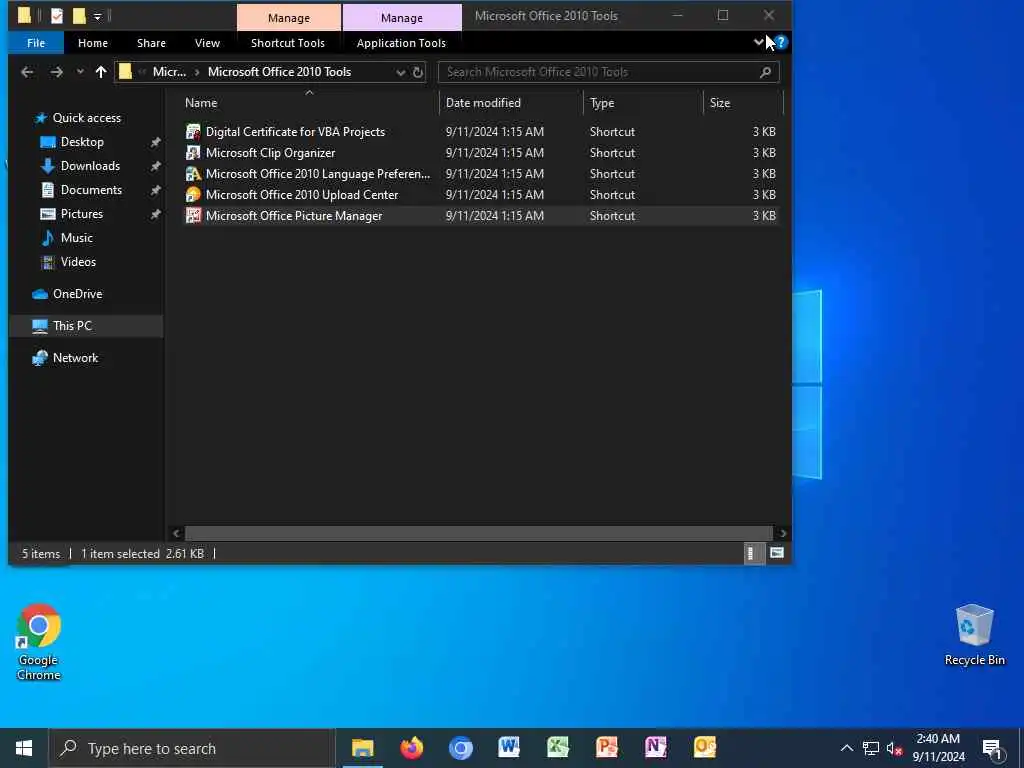Viewport: 1024px width, 768px height.
Task: Expand the ribbon with the chevron
Action: 758,42
